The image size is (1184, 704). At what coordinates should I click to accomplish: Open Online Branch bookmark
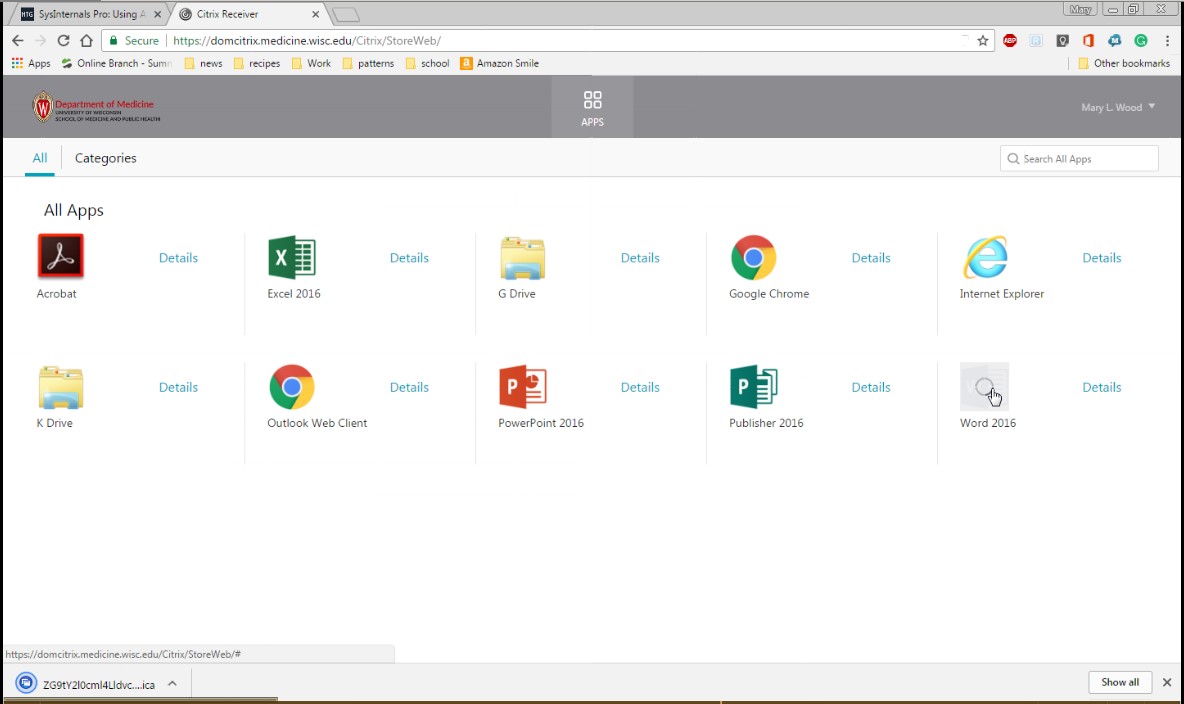[117, 63]
